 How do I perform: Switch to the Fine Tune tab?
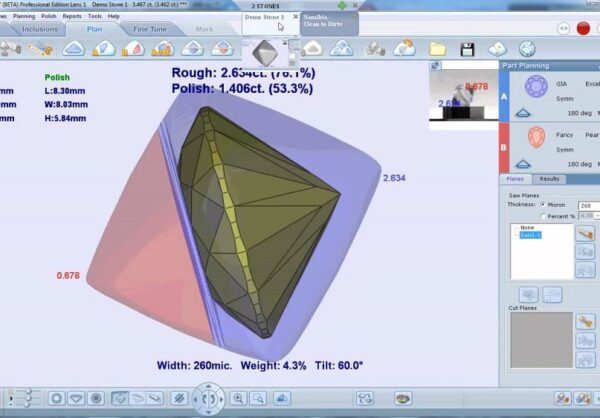pos(150,29)
